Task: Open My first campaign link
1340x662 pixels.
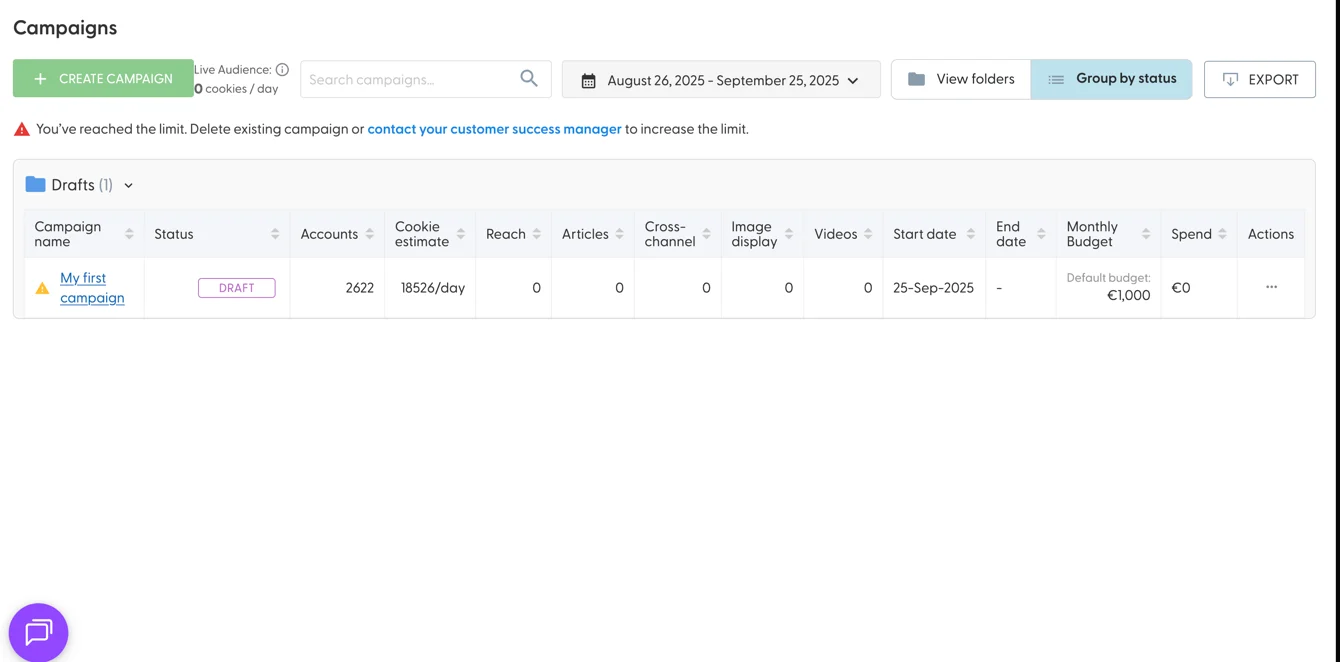Action: click(x=92, y=288)
